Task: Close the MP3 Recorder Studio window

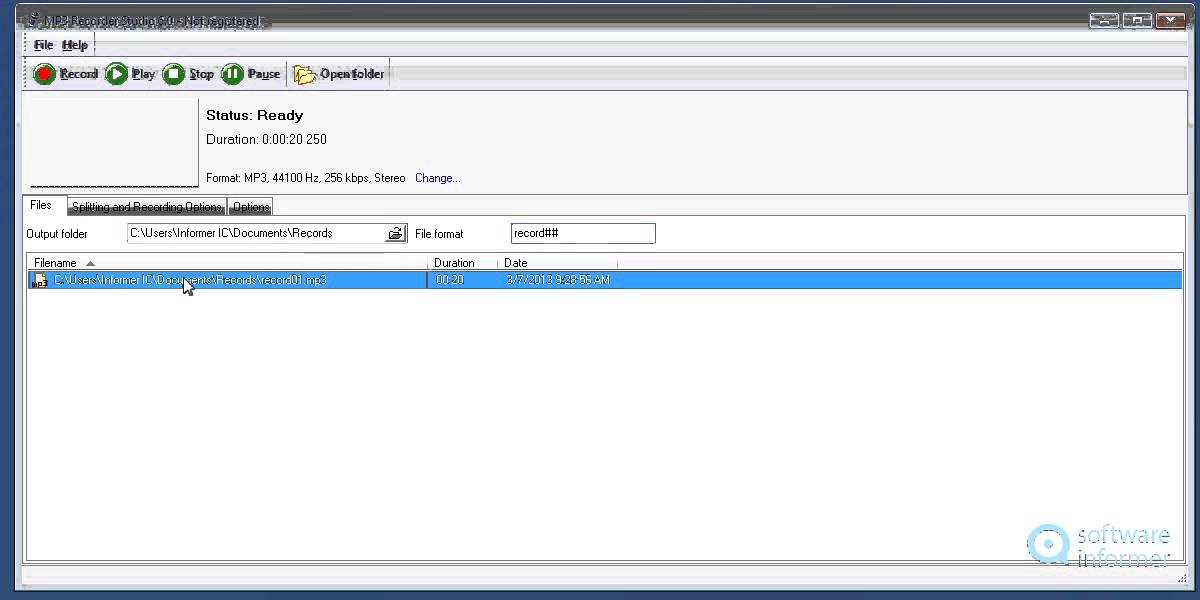Action: click(x=1170, y=19)
